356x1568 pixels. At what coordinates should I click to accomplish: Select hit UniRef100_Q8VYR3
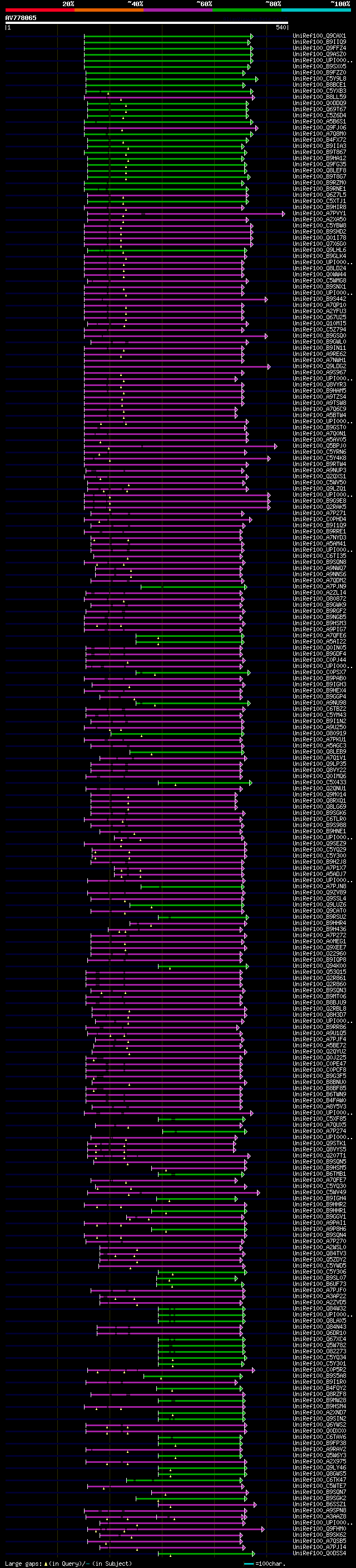pyautogui.click(x=319, y=385)
